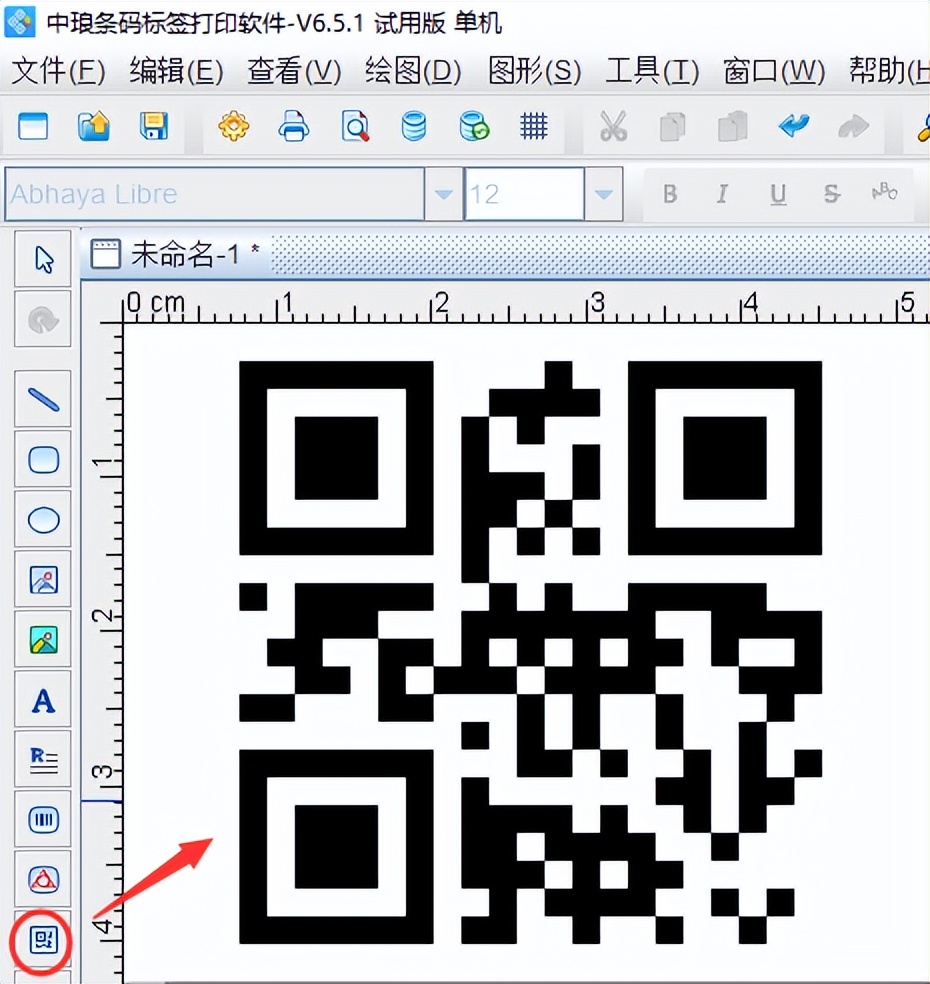Open the database settings icon
The height and width of the screenshot is (984, 930).
tap(414, 126)
